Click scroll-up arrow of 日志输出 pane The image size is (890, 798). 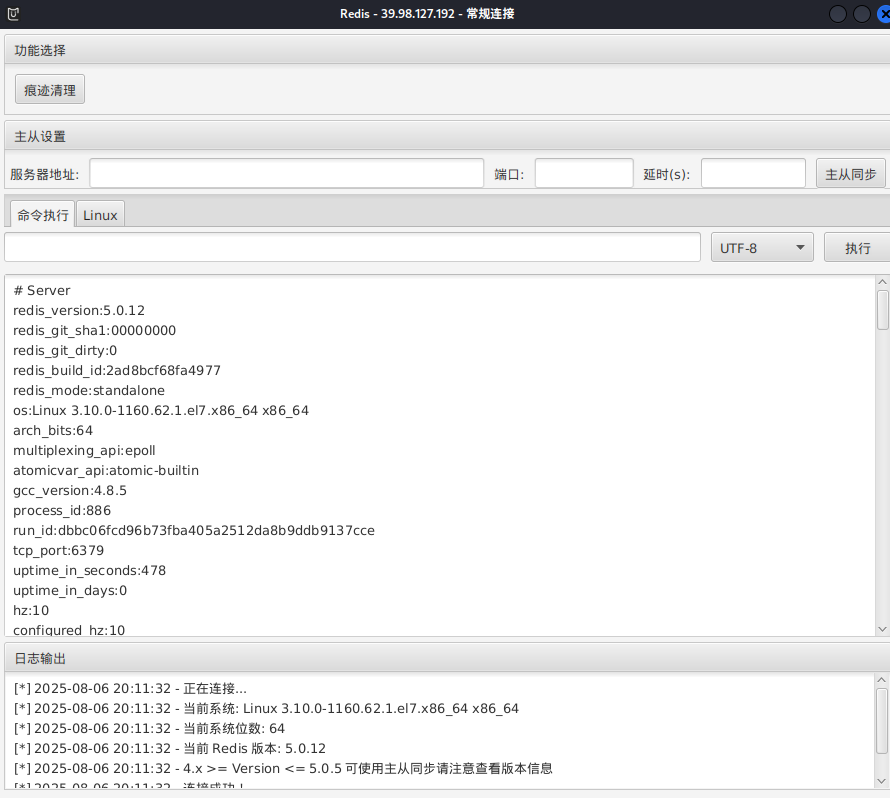click(x=881, y=679)
